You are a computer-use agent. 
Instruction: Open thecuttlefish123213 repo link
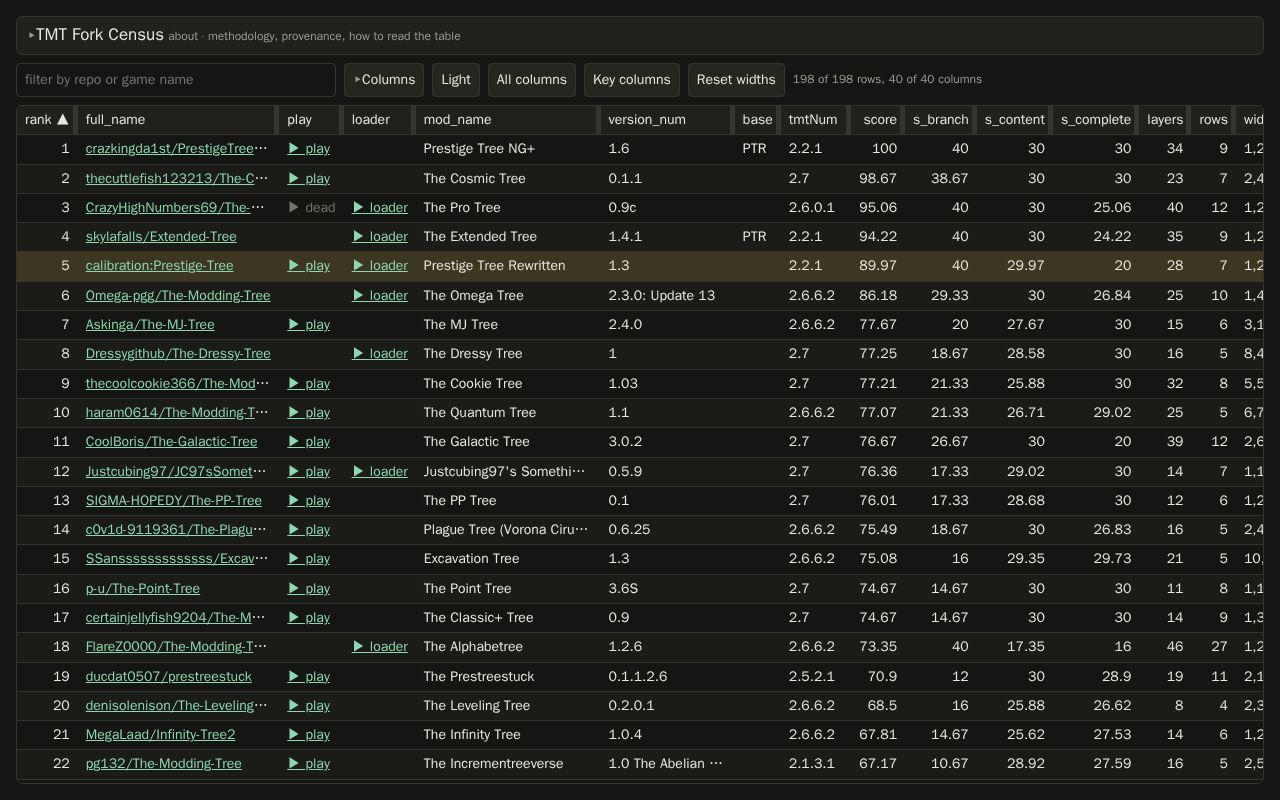point(177,178)
